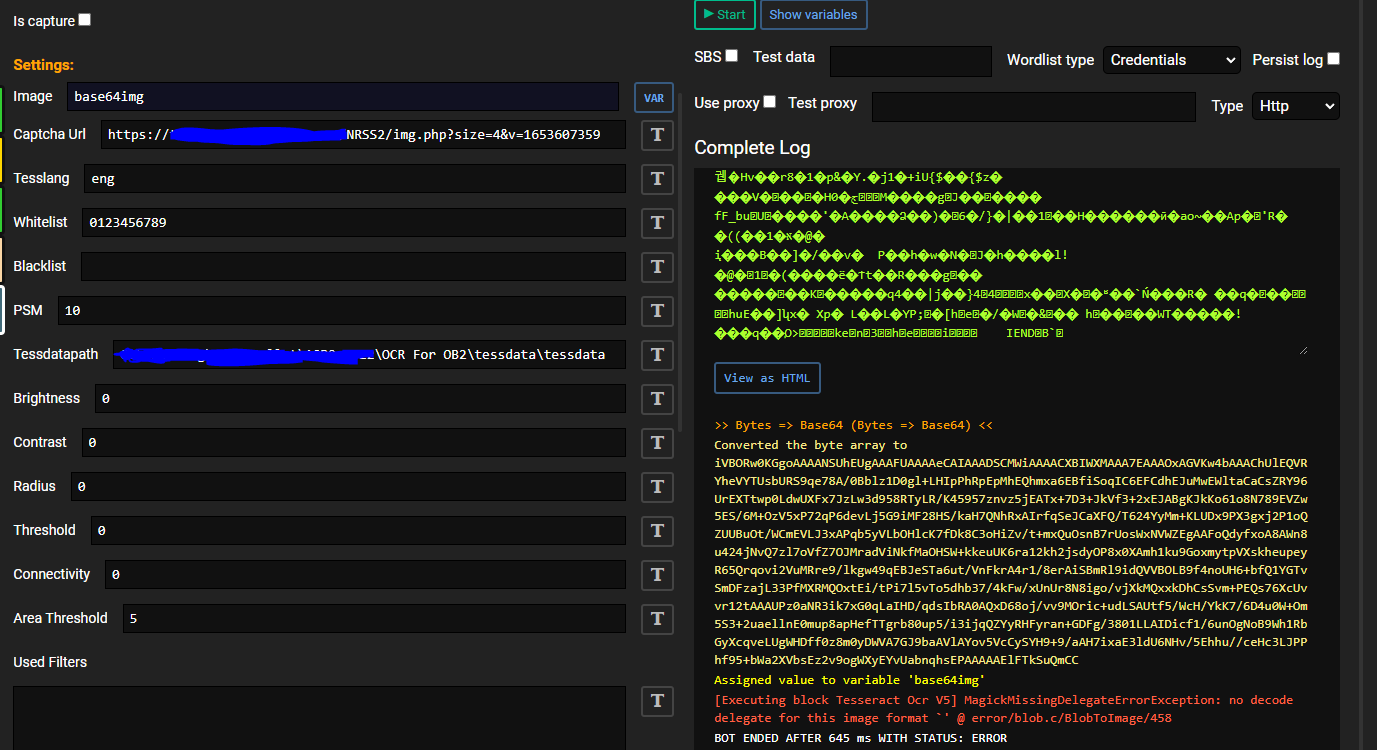
Task: Click the Whitelist digits field
Action: tap(354, 223)
